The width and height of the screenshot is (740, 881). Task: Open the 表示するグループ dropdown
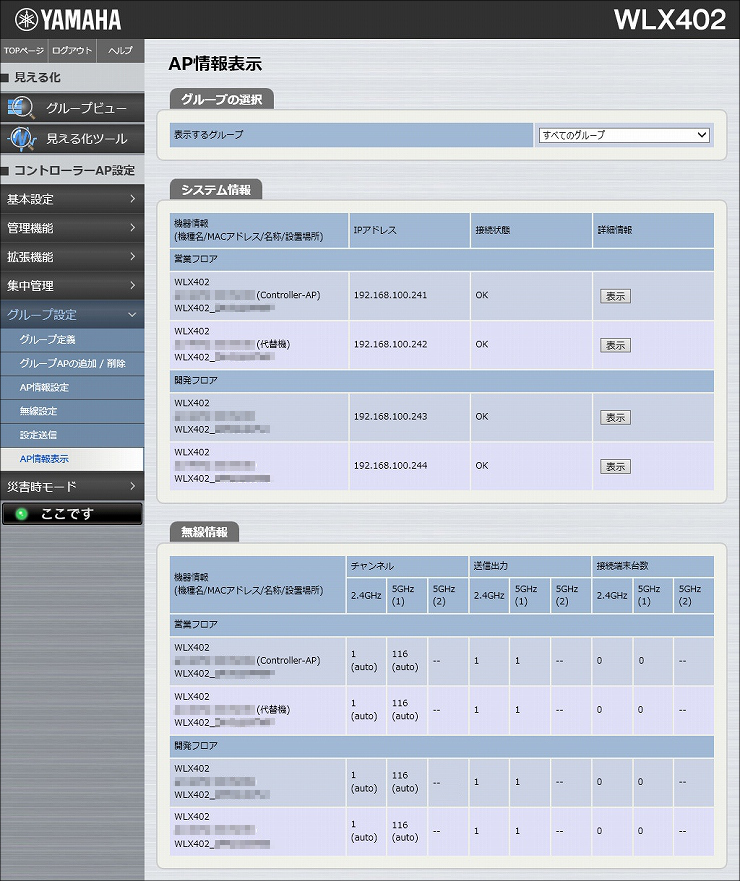pos(624,135)
